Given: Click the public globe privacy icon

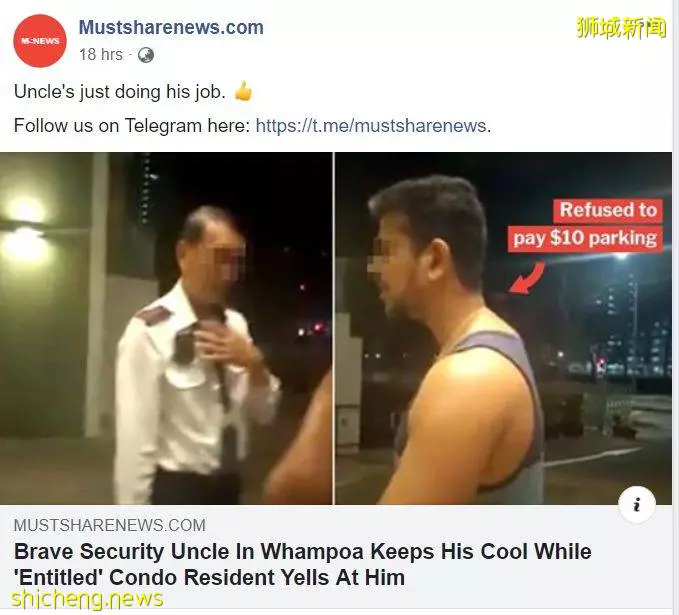Looking at the screenshot, I should tap(146, 55).
